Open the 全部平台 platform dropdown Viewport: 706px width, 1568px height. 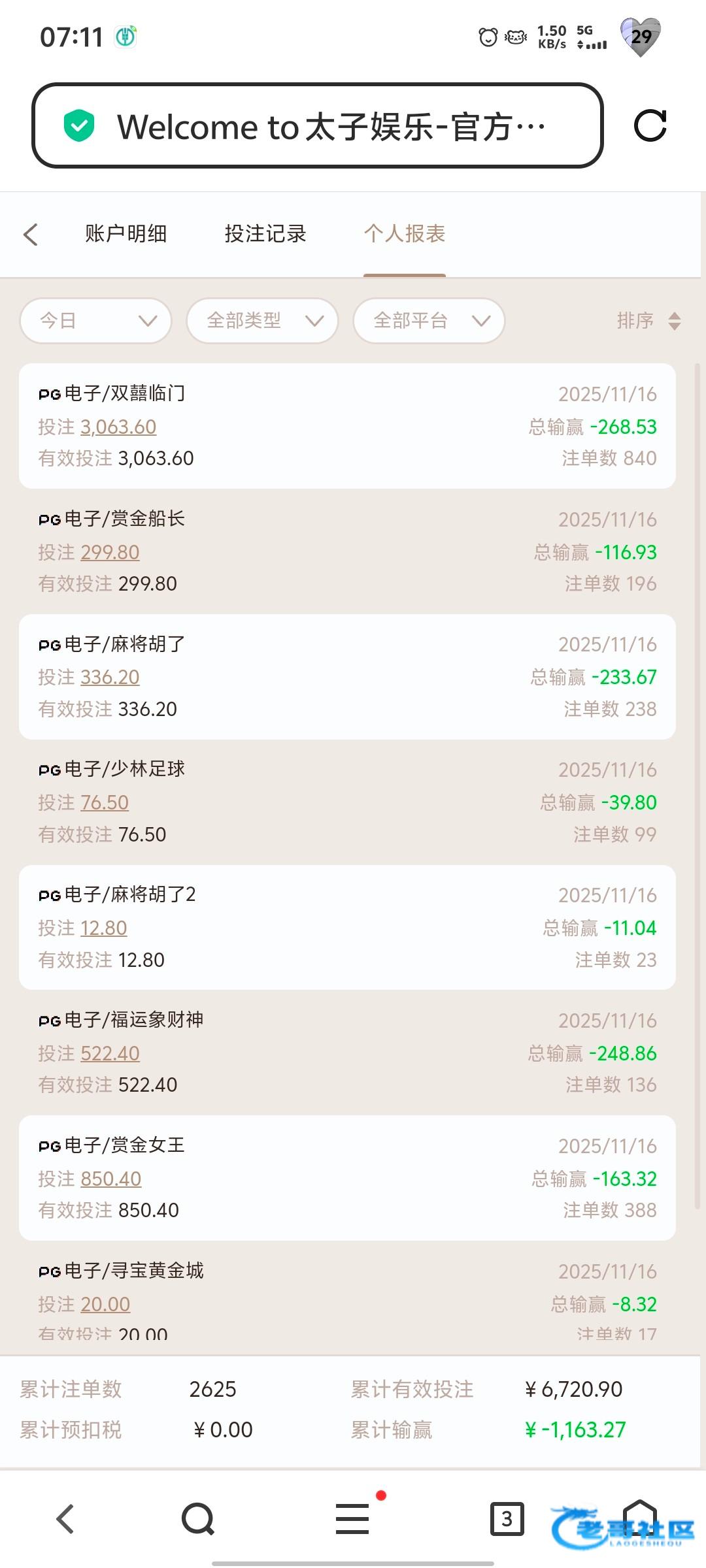click(x=429, y=321)
